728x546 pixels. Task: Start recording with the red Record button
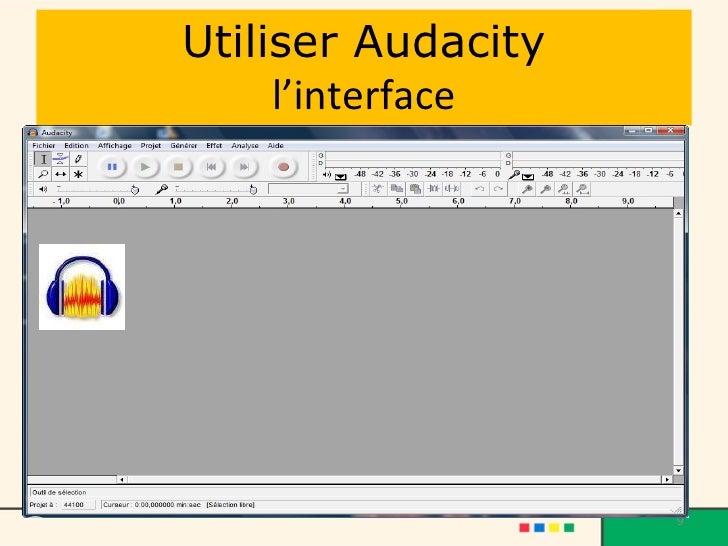tap(283, 167)
